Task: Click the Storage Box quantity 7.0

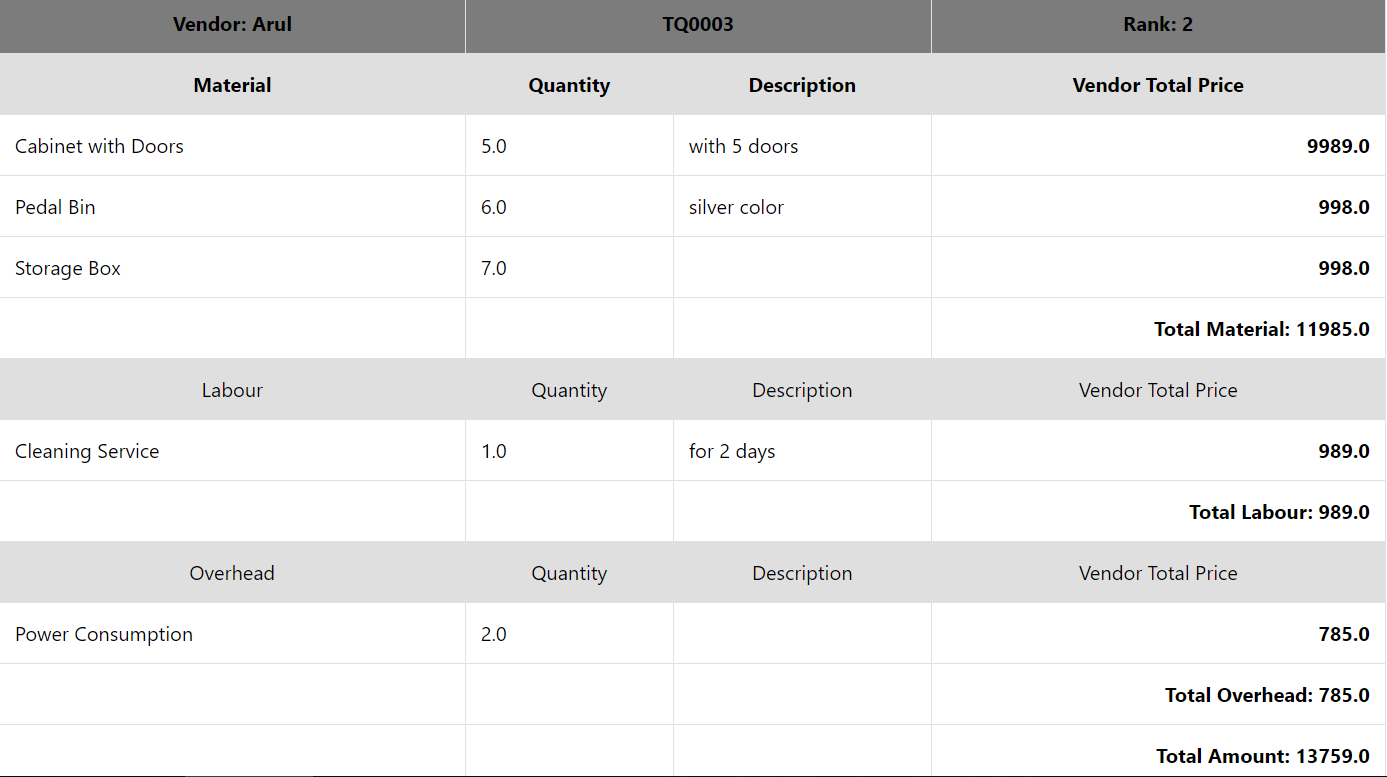Action: tap(494, 269)
